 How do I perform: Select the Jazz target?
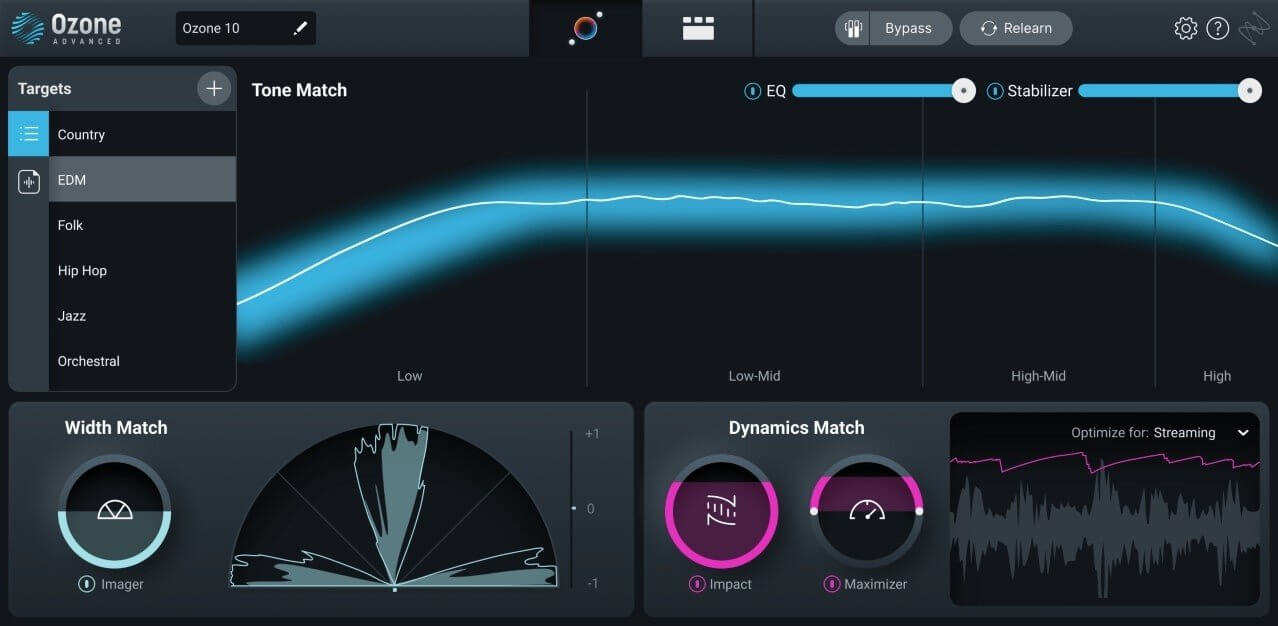pos(71,315)
